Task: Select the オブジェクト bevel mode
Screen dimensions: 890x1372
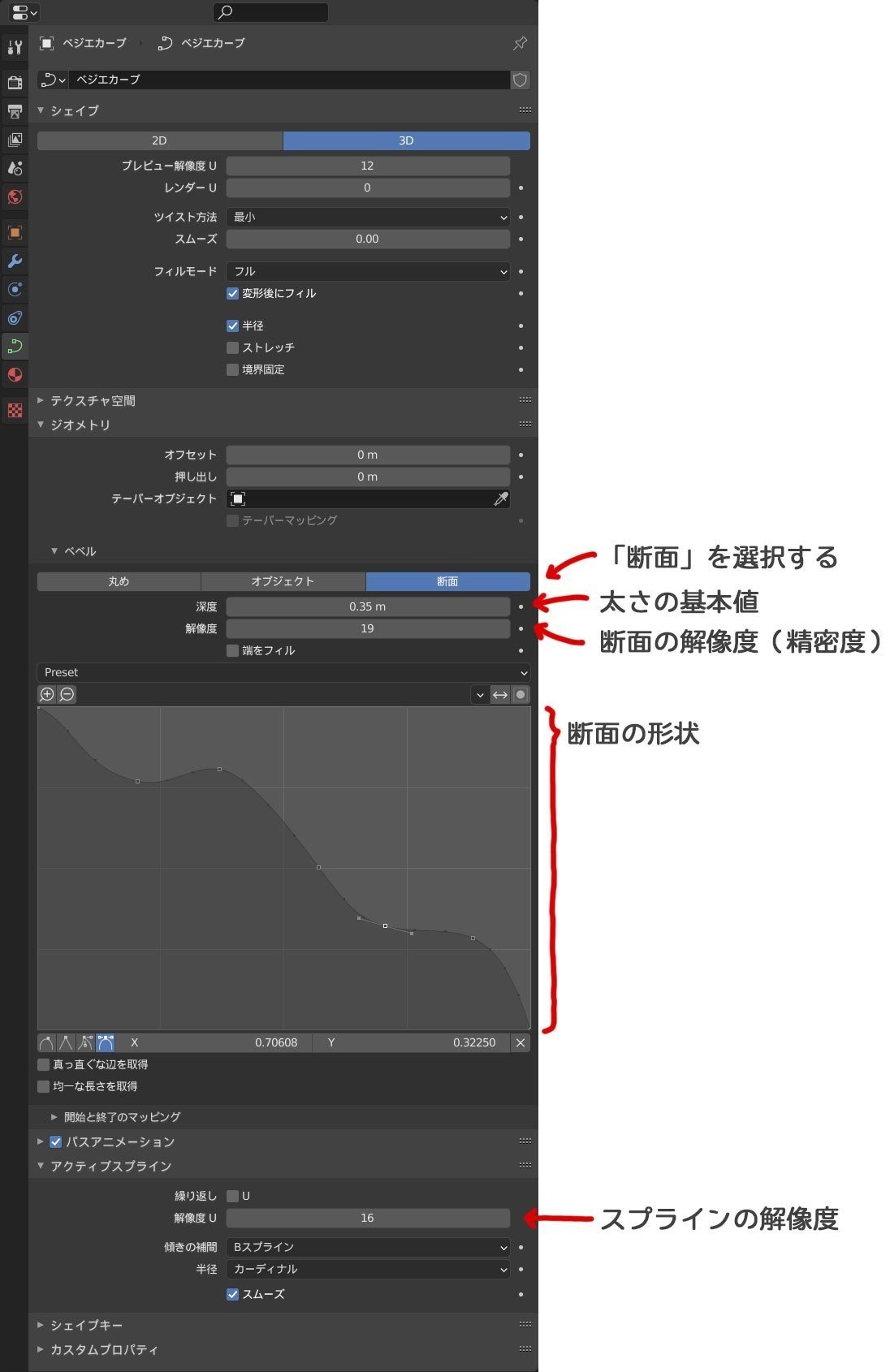Action: (x=283, y=581)
